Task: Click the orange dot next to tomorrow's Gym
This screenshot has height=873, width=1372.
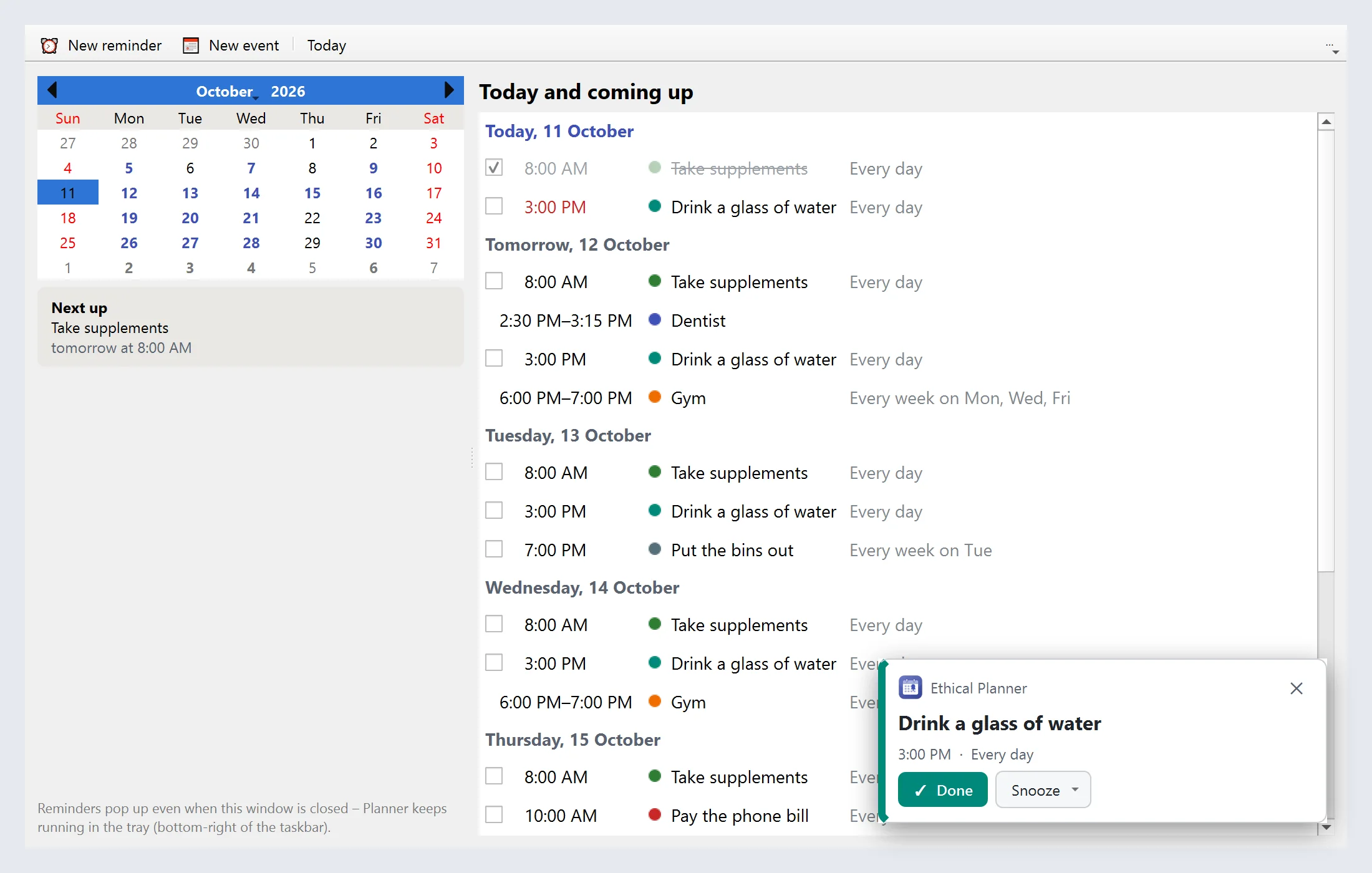Action: [655, 397]
